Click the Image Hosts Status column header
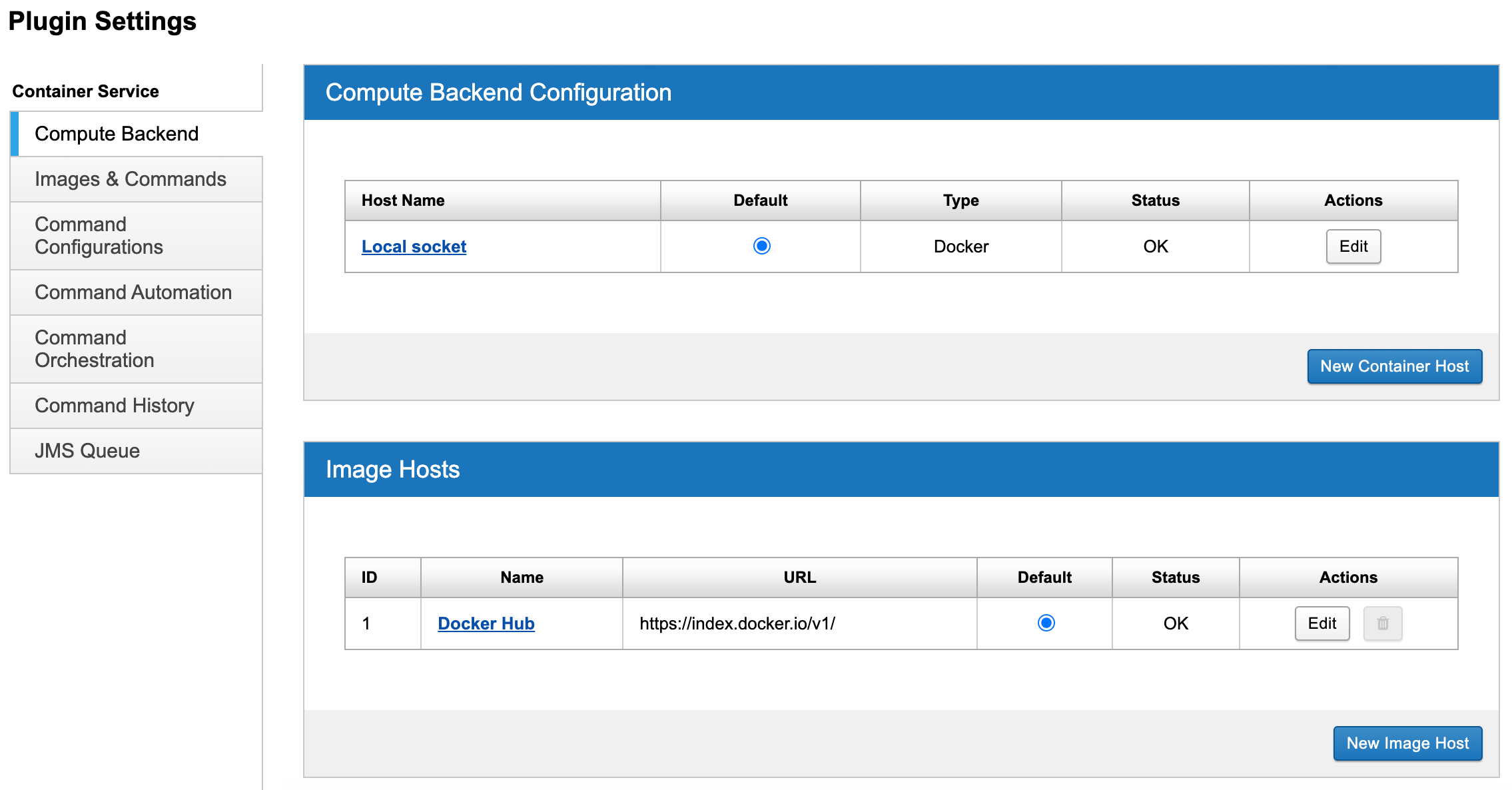This screenshot has width=1512, height=790. [x=1175, y=578]
